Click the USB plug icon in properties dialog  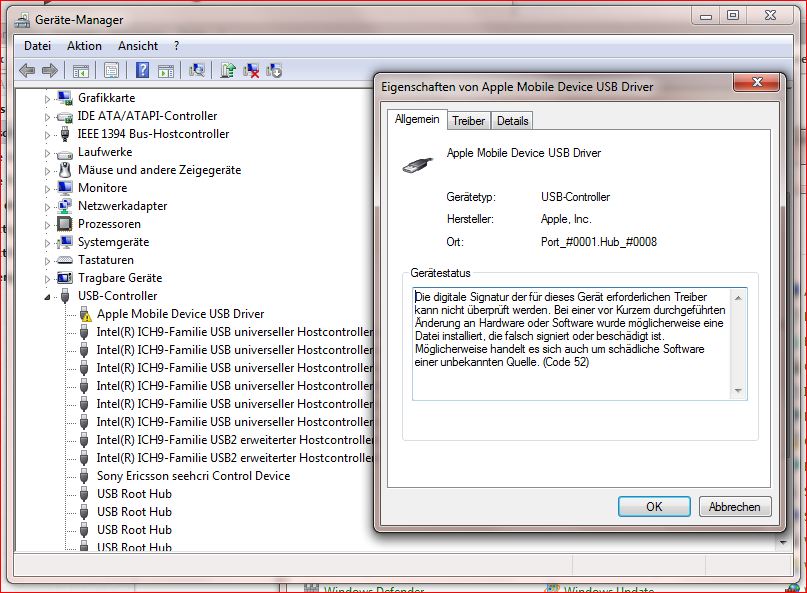(x=417, y=166)
